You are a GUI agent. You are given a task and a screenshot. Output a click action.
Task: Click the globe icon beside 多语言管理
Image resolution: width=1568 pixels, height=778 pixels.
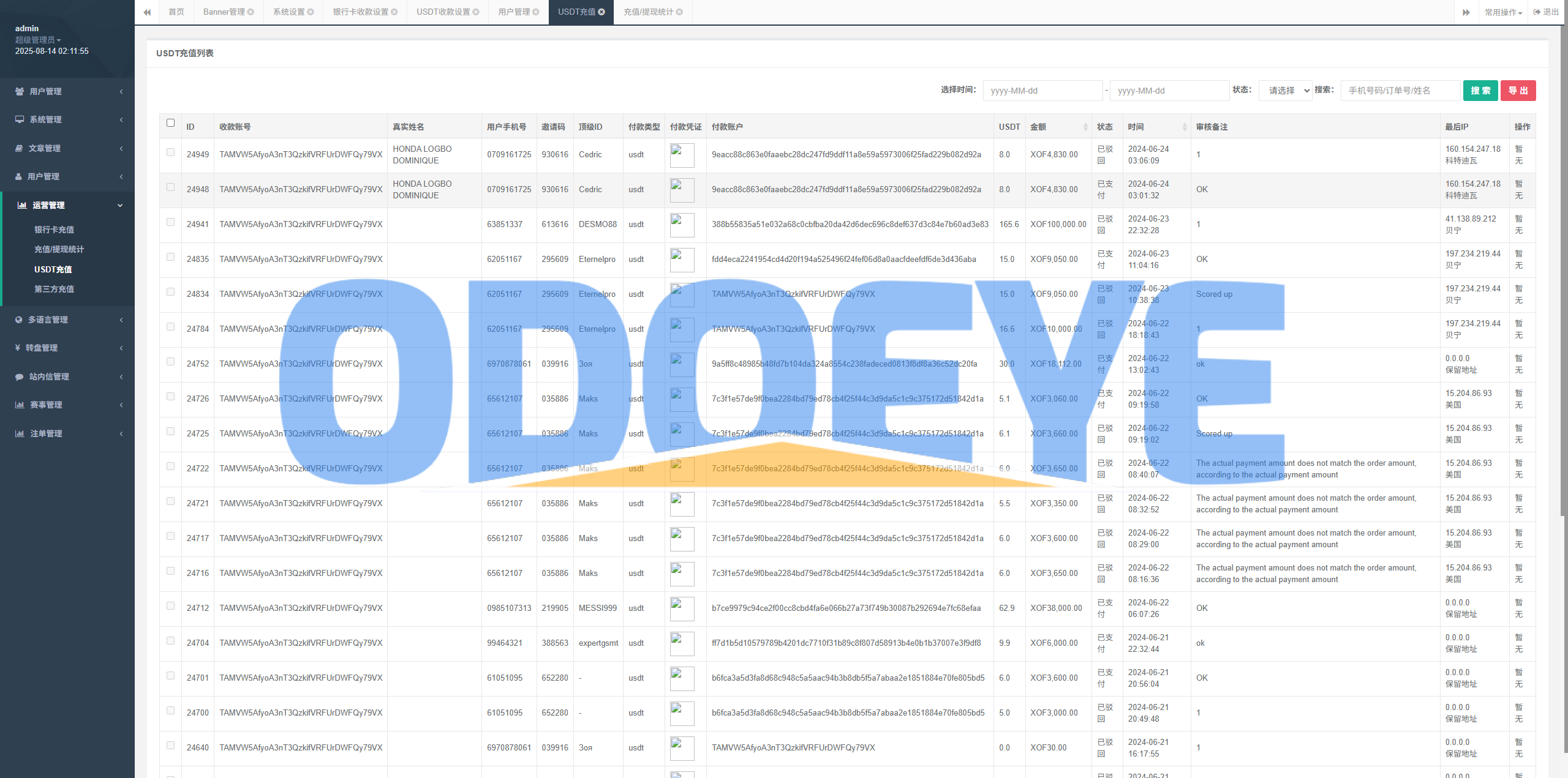click(19, 320)
